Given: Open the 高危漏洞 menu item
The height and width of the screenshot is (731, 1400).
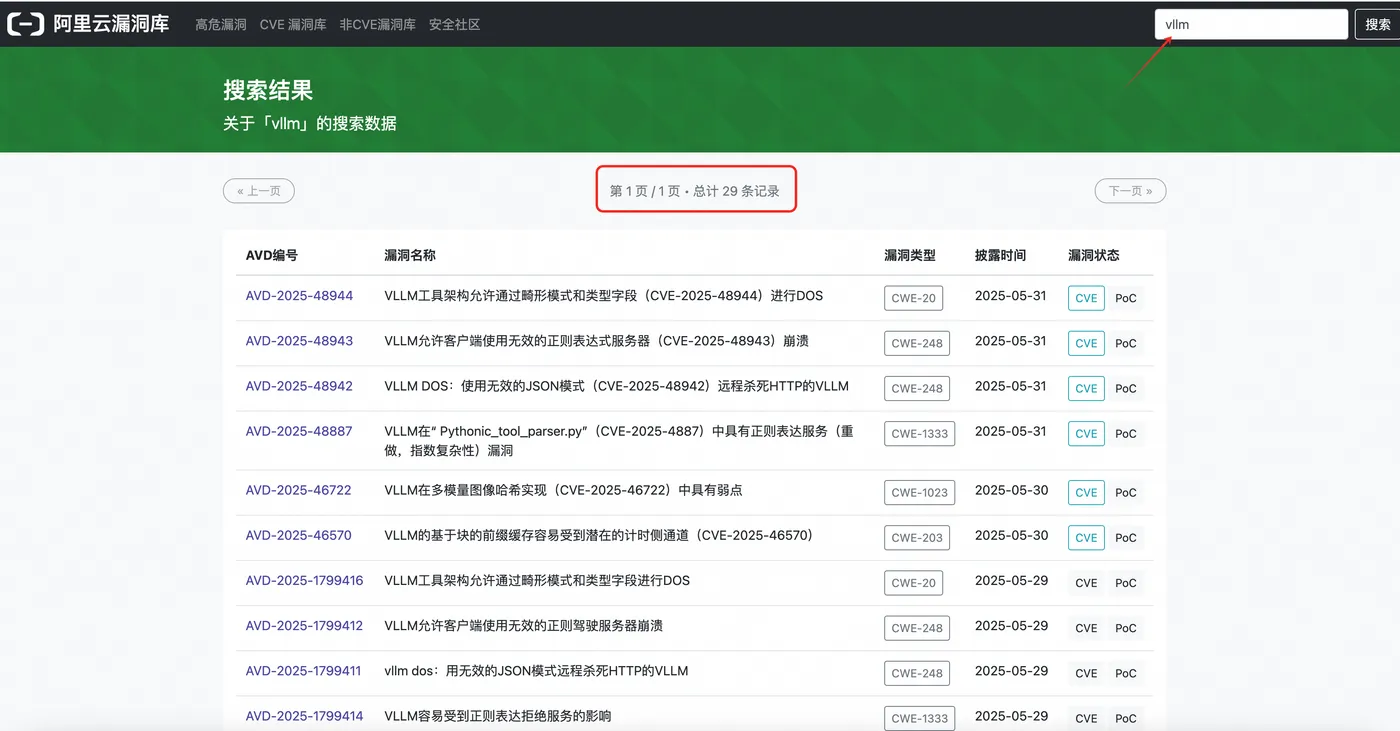Looking at the screenshot, I should coord(221,24).
